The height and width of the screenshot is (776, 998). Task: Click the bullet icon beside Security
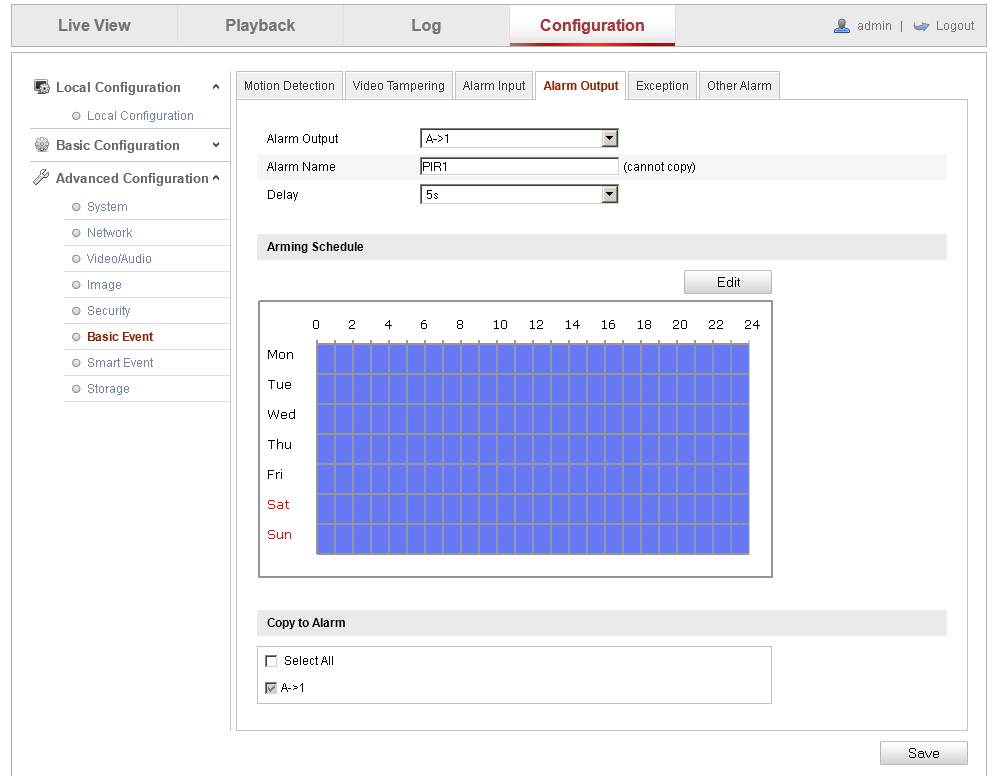point(76,311)
